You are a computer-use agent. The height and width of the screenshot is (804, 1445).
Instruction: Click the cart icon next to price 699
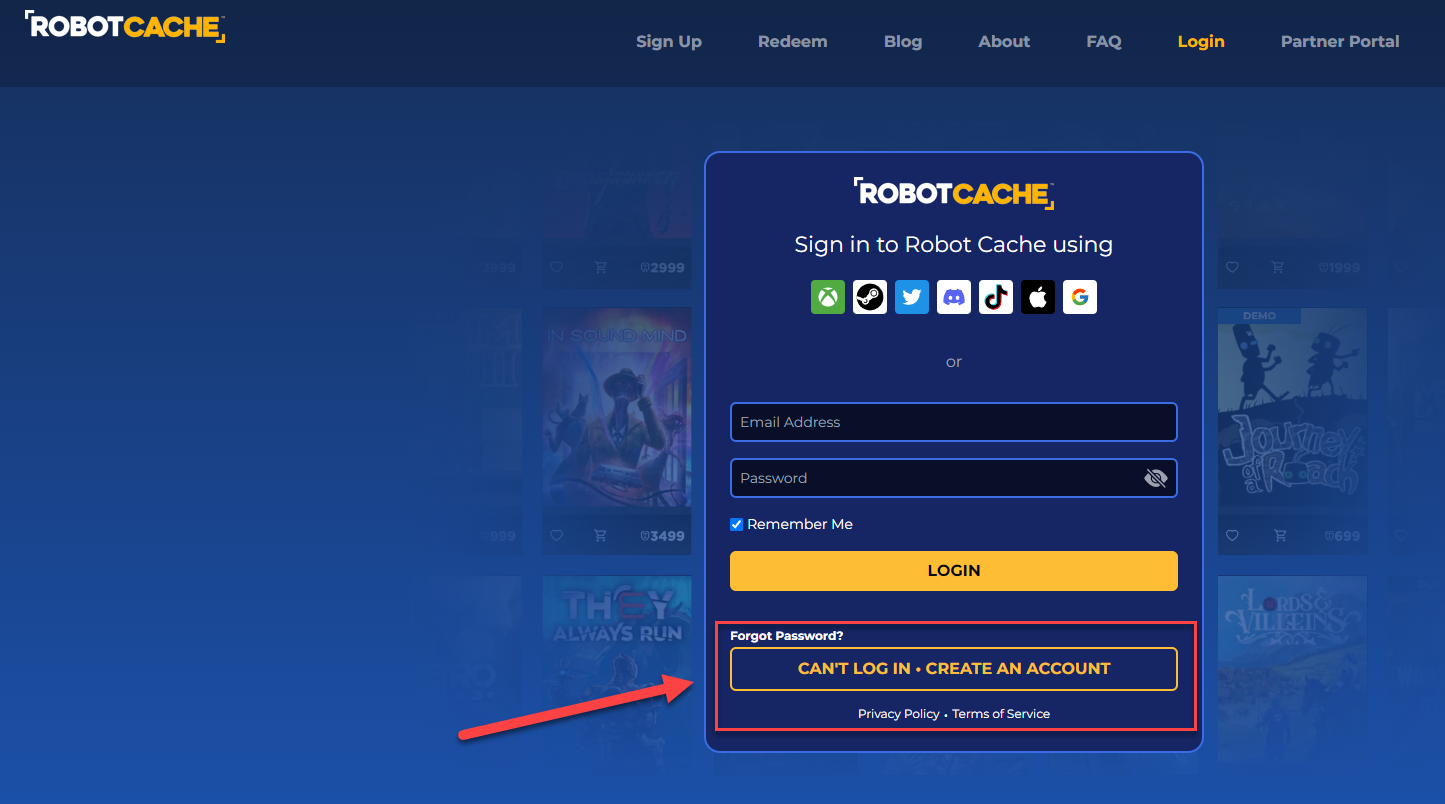click(x=1280, y=535)
